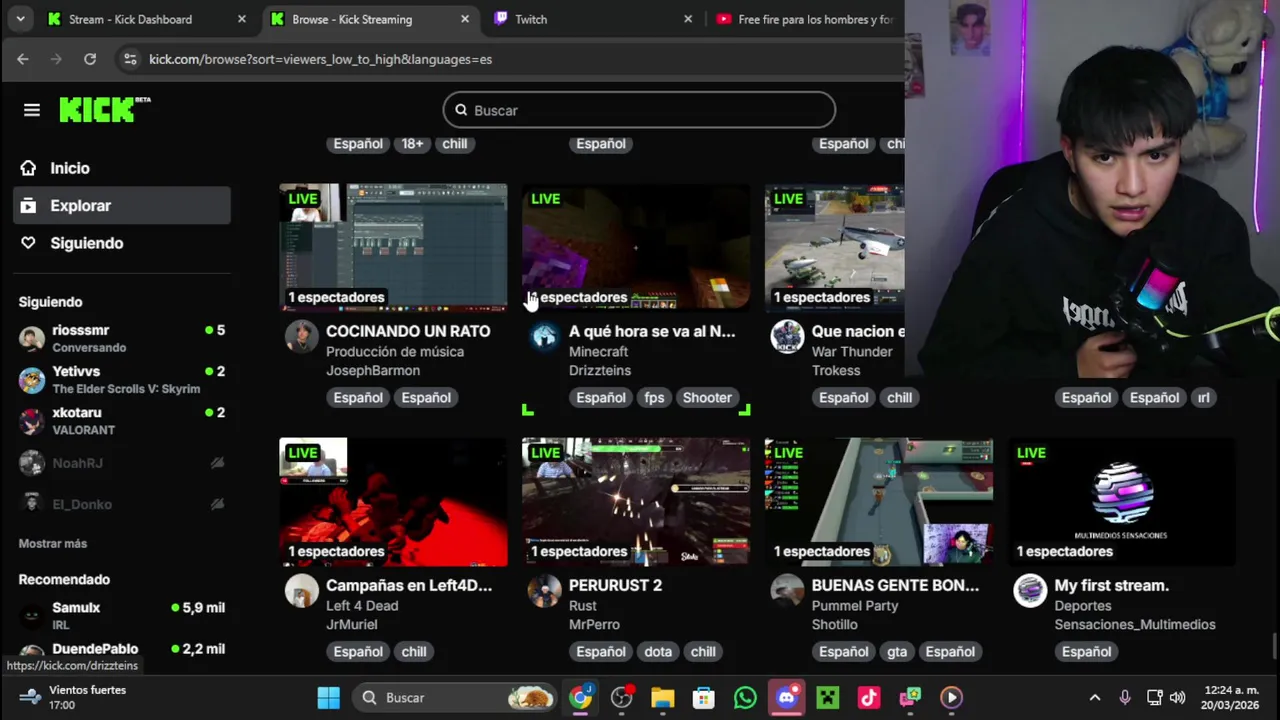Screen dimensions: 1280x720
Task: Open Yetivvs followed channel
Action: point(122,379)
